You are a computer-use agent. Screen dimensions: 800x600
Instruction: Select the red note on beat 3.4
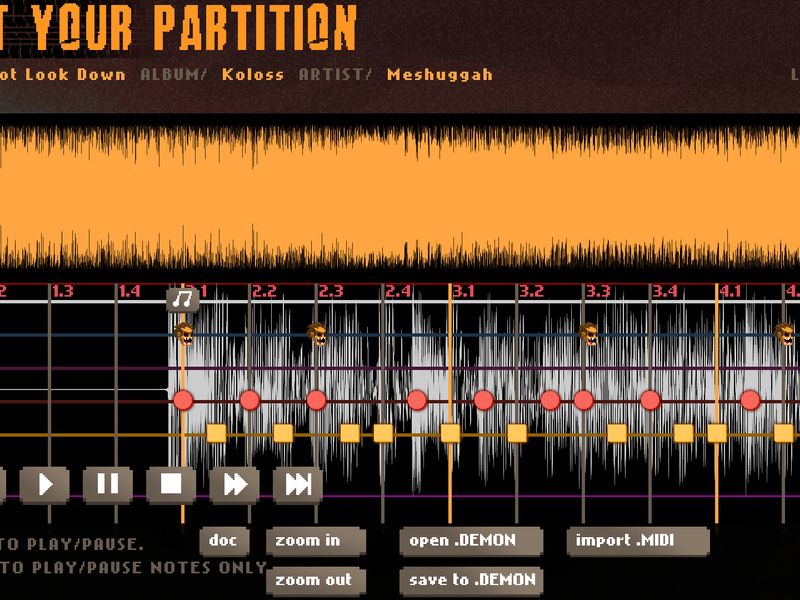click(x=650, y=401)
